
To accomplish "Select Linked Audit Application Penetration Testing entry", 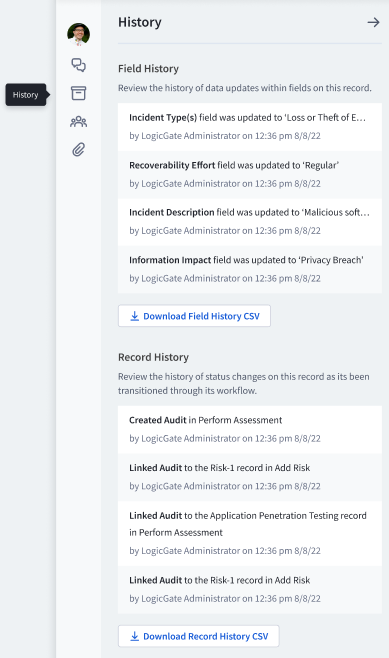I will click(250, 533).
